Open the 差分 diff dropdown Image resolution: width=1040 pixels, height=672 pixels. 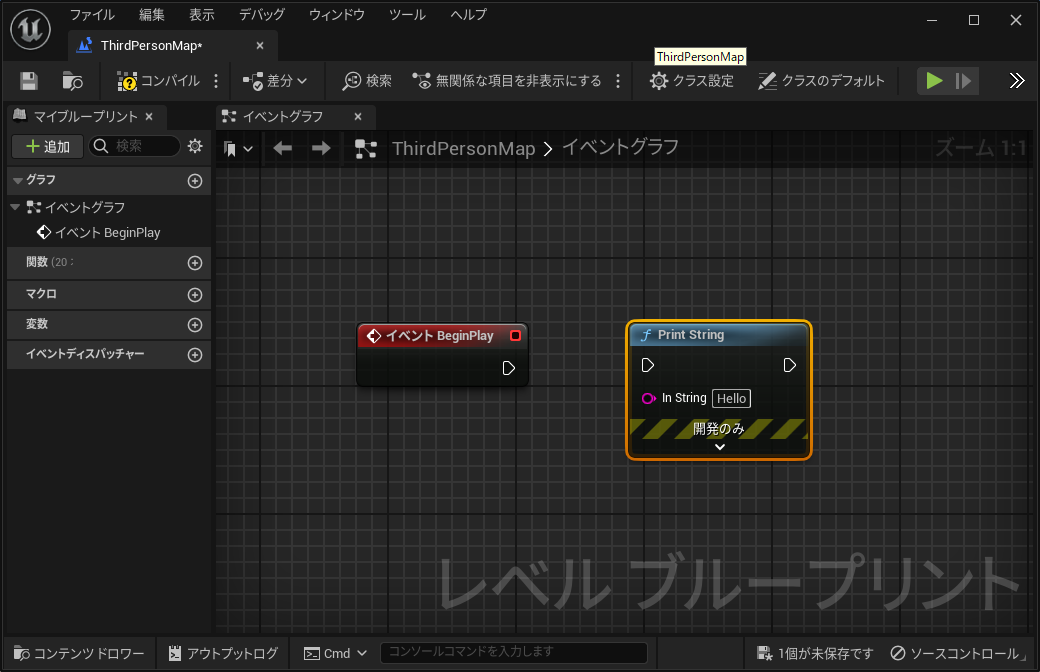point(275,81)
